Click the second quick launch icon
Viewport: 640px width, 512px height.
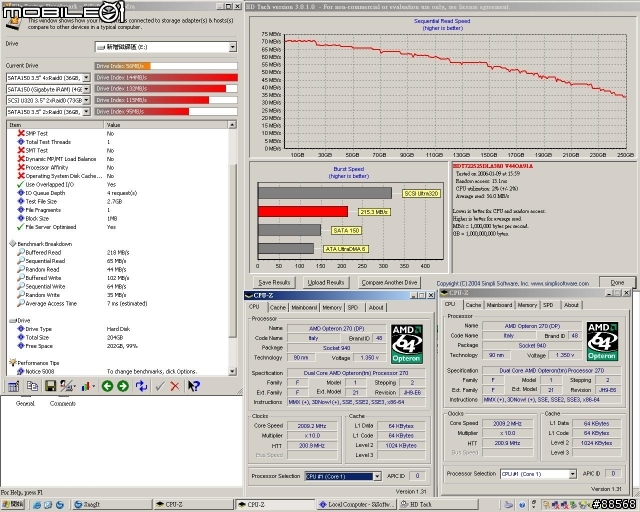click(48, 505)
